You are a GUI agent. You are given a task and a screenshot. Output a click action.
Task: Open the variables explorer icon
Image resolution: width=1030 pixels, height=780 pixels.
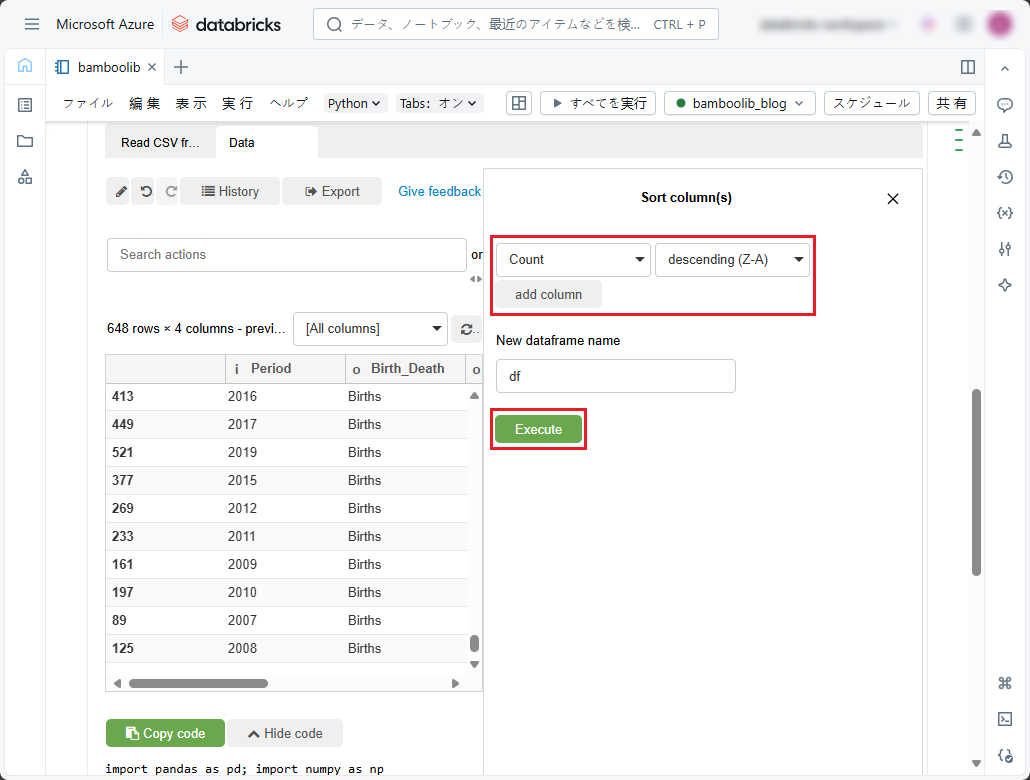pyautogui.click(x=1005, y=213)
